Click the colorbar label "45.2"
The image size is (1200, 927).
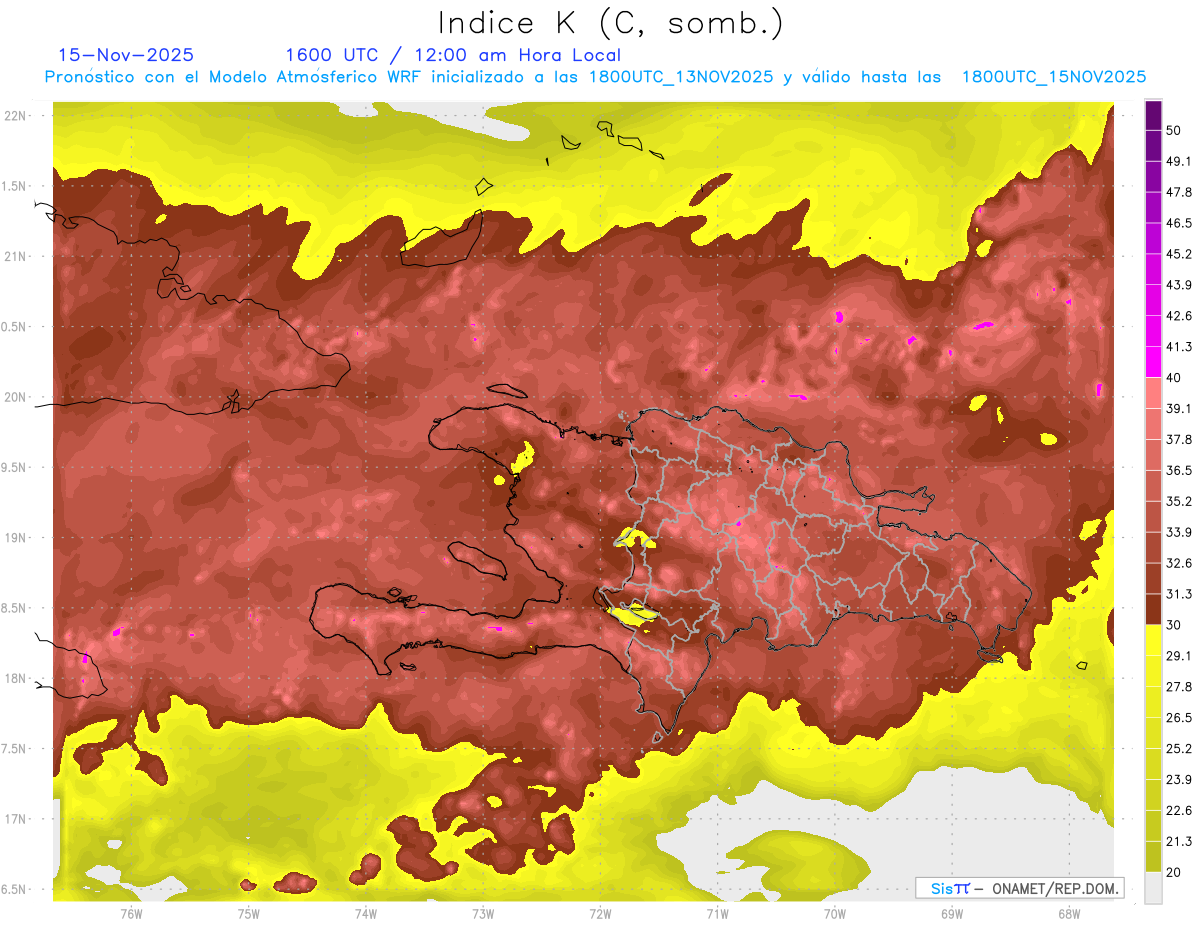pyautogui.click(x=1179, y=255)
